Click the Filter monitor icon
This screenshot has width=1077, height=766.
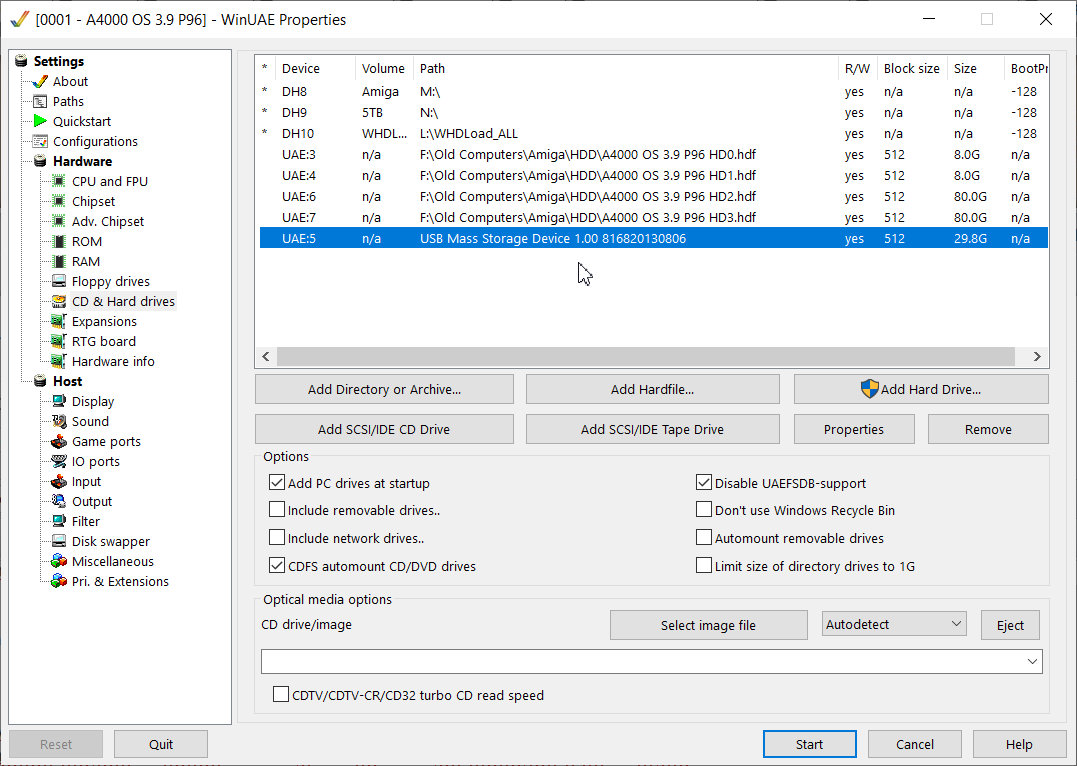coord(59,521)
